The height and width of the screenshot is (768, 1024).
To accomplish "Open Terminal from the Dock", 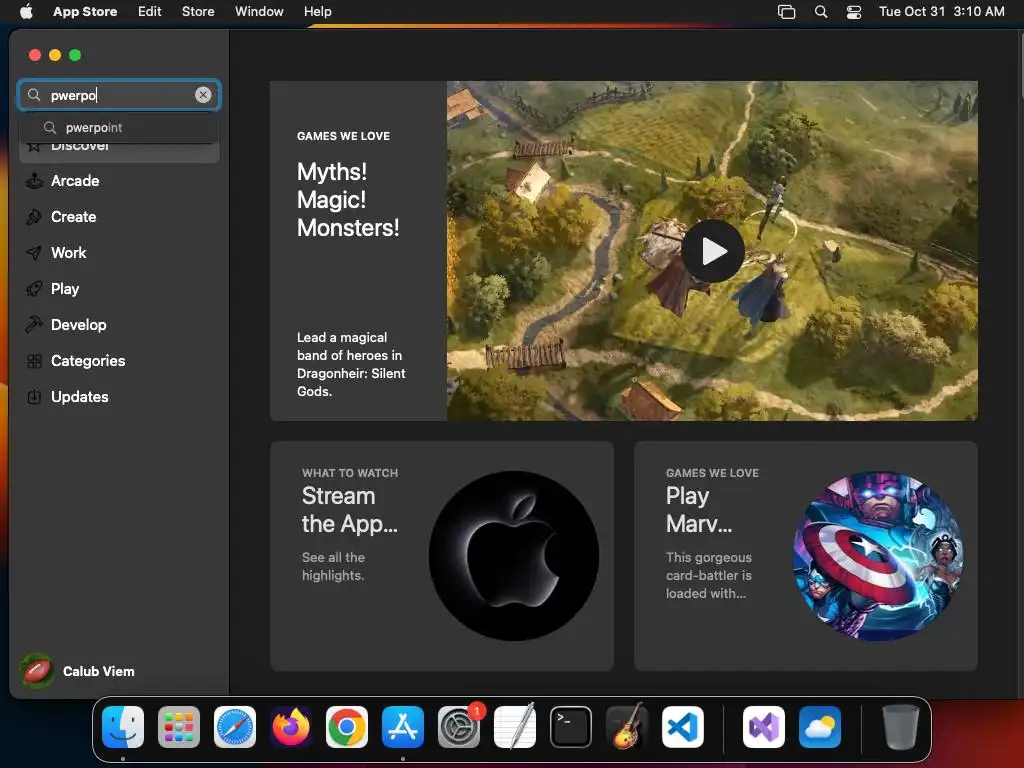I will coord(571,727).
